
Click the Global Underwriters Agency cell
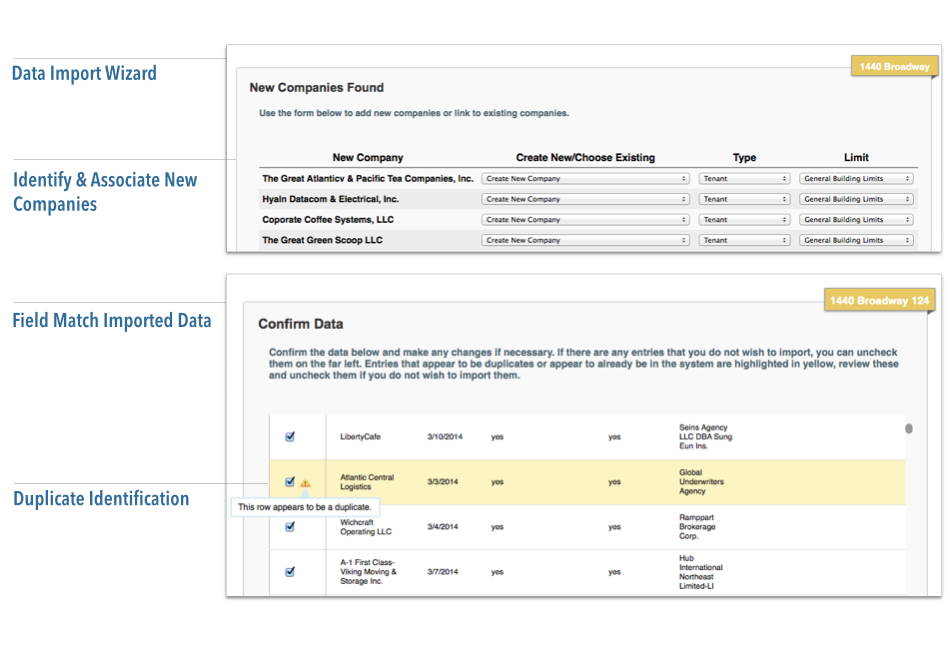(x=701, y=482)
